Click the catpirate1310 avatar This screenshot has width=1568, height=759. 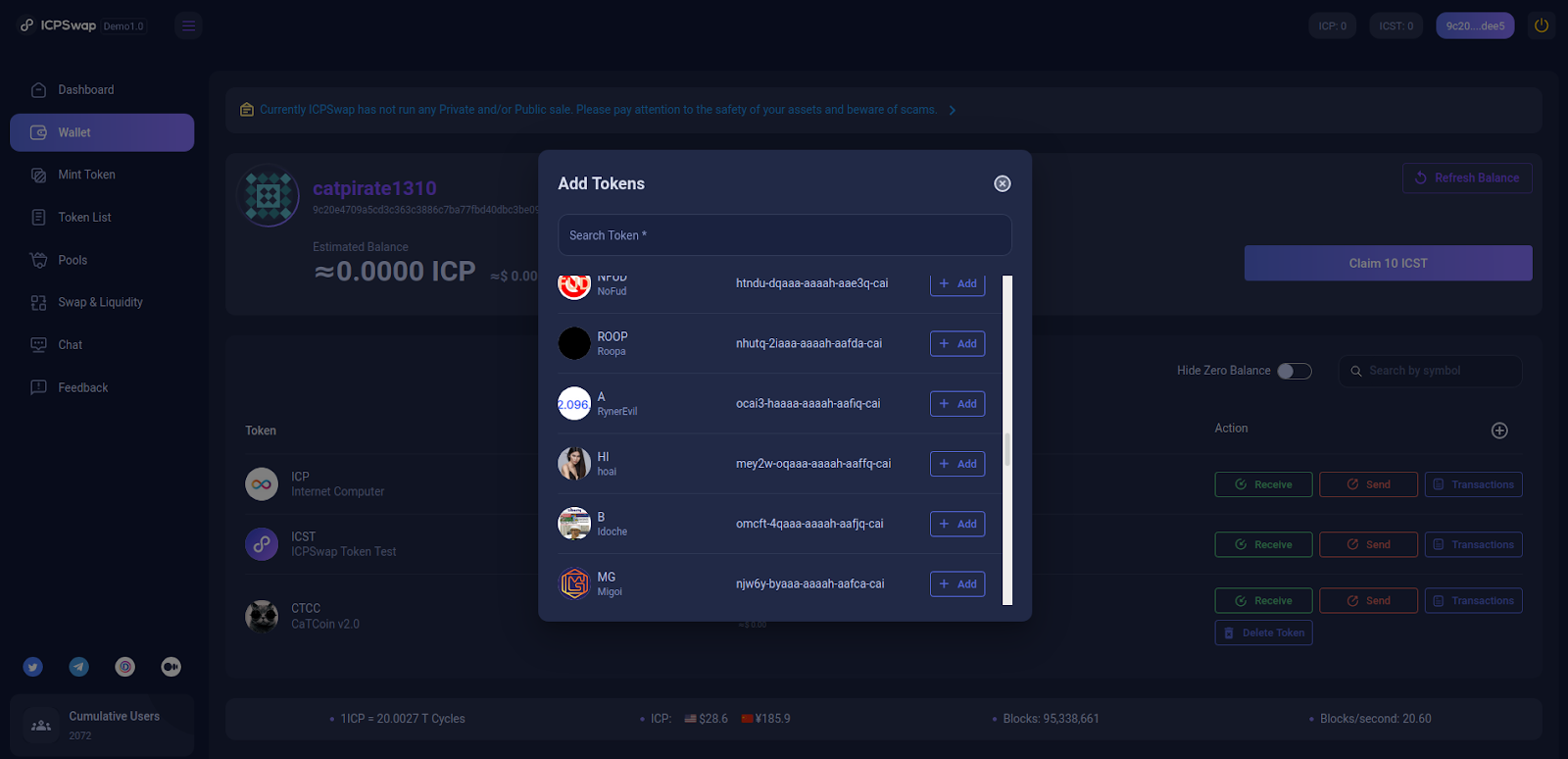click(269, 197)
